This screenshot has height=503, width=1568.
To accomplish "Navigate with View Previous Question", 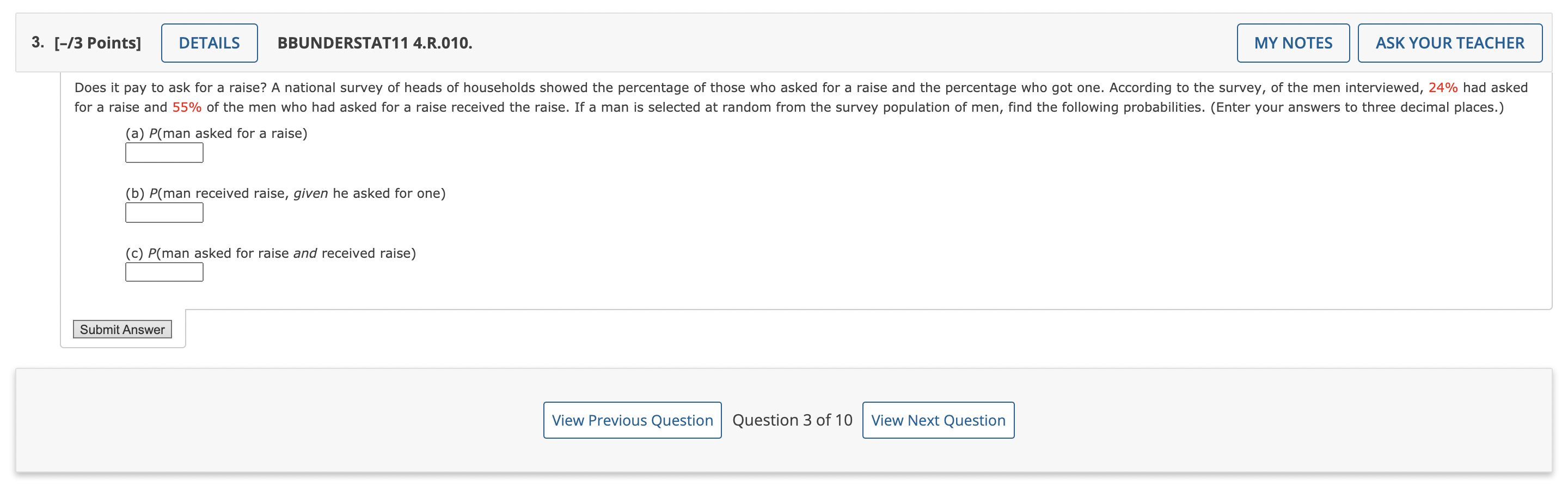I will pos(632,420).
